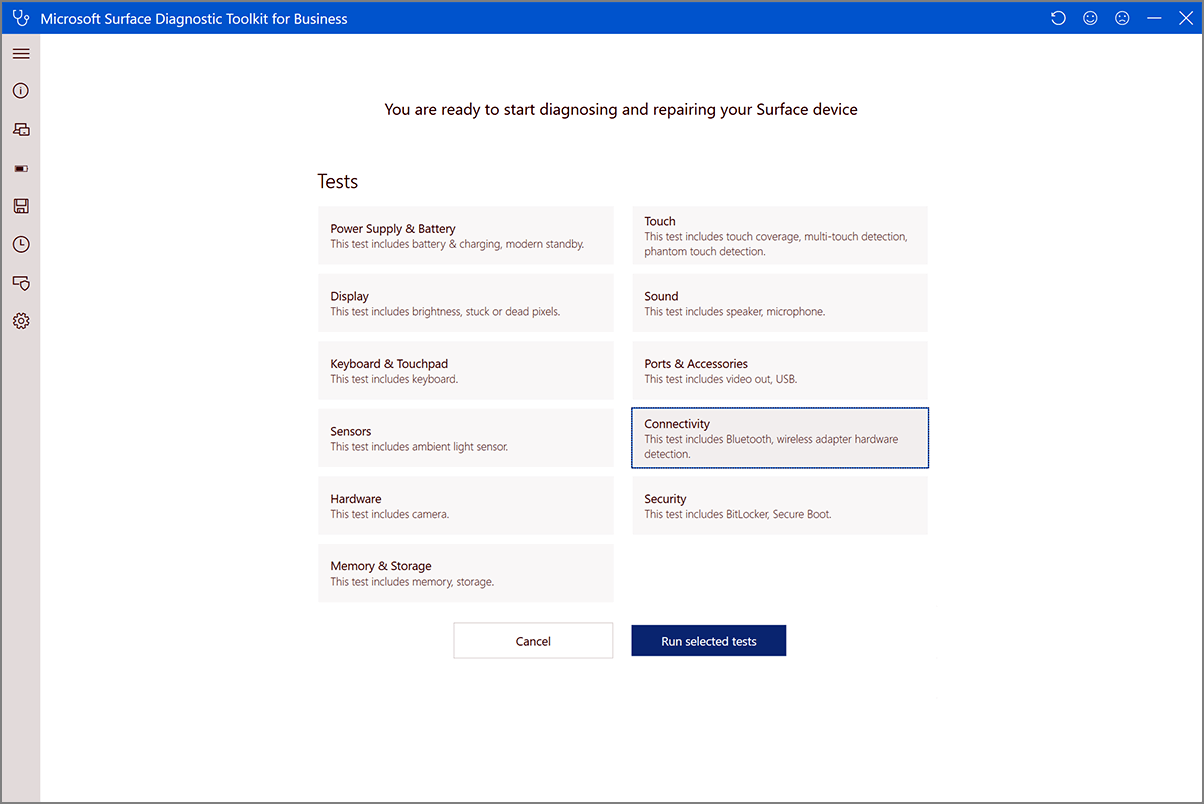Viewport: 1204px width, 804px height.
Task: Enable the Security test
Action: [x=780, y=505]
